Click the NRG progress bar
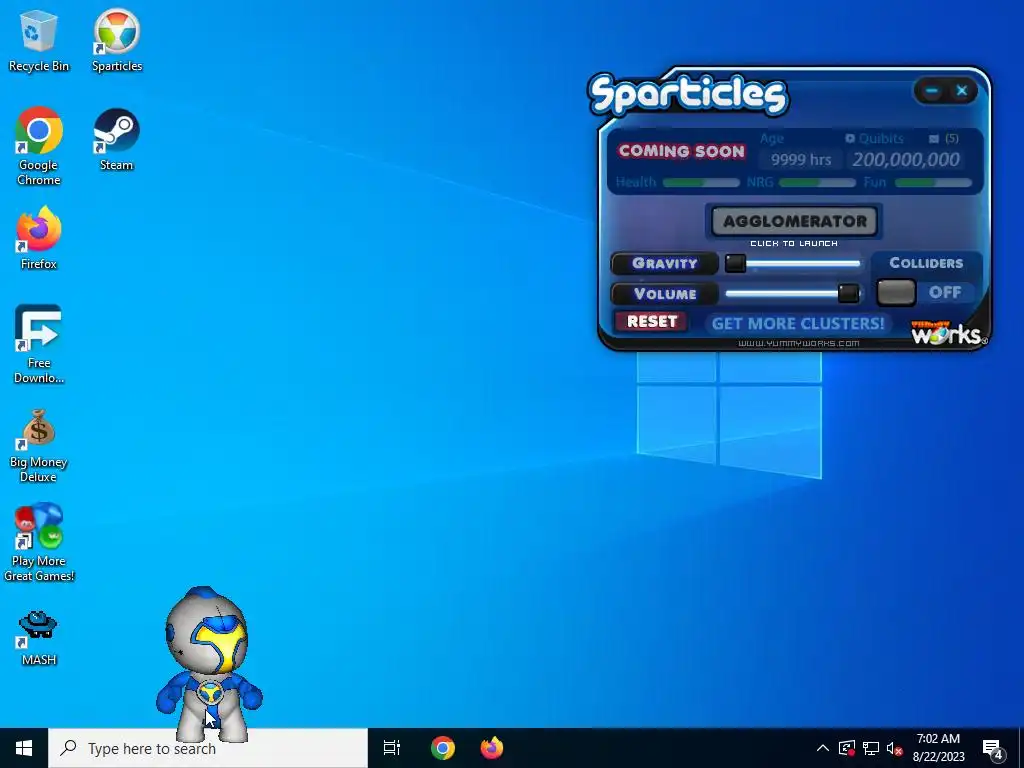 (x=816, y=183)
